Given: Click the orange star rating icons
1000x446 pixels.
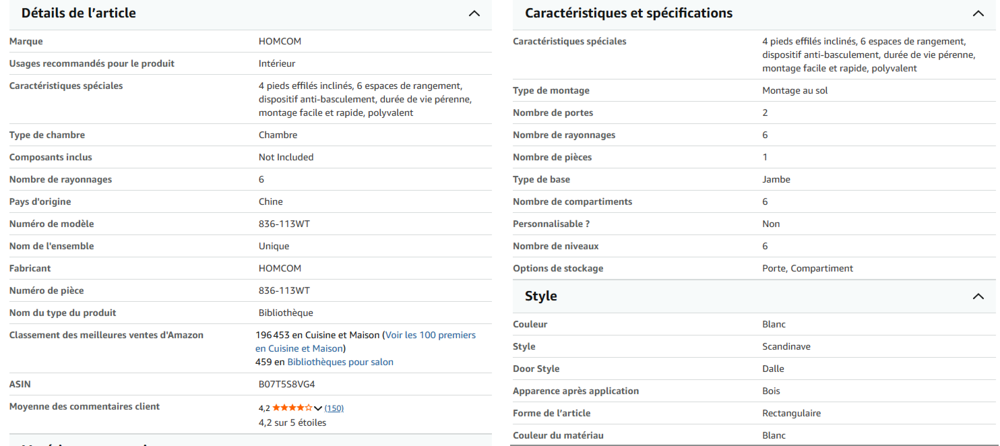Looking at the screenshot, I should click(292, 408).
